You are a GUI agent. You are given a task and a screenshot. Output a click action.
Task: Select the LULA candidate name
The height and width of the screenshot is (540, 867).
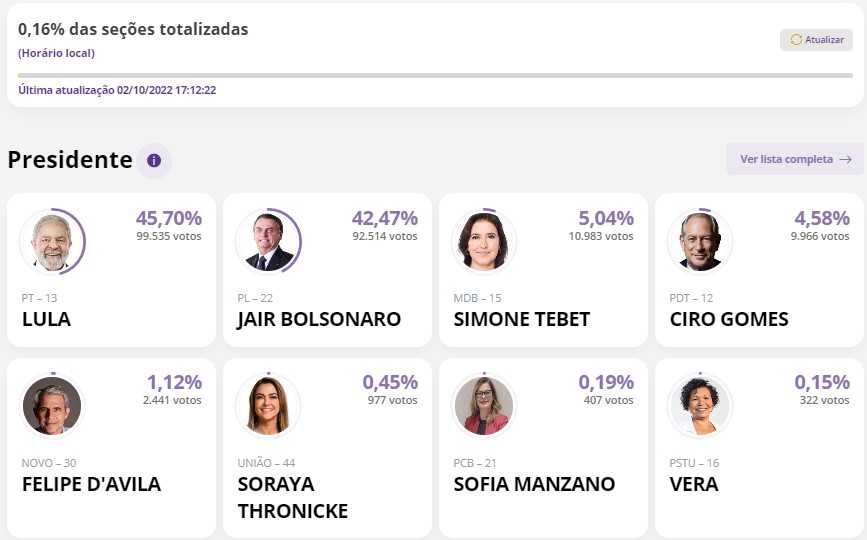tap(46, 320)
